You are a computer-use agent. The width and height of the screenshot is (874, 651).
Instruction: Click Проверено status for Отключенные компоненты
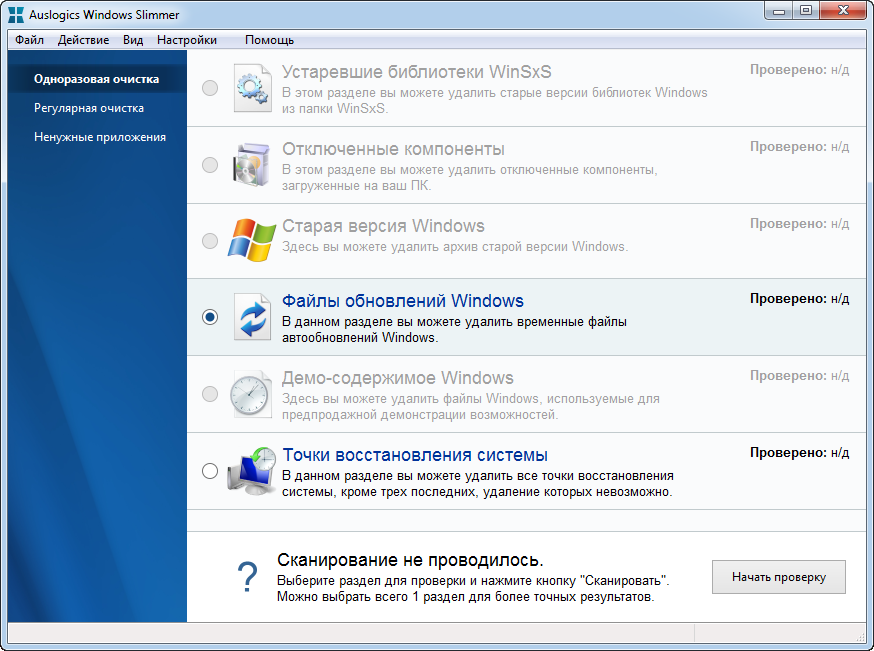point(799,147)
